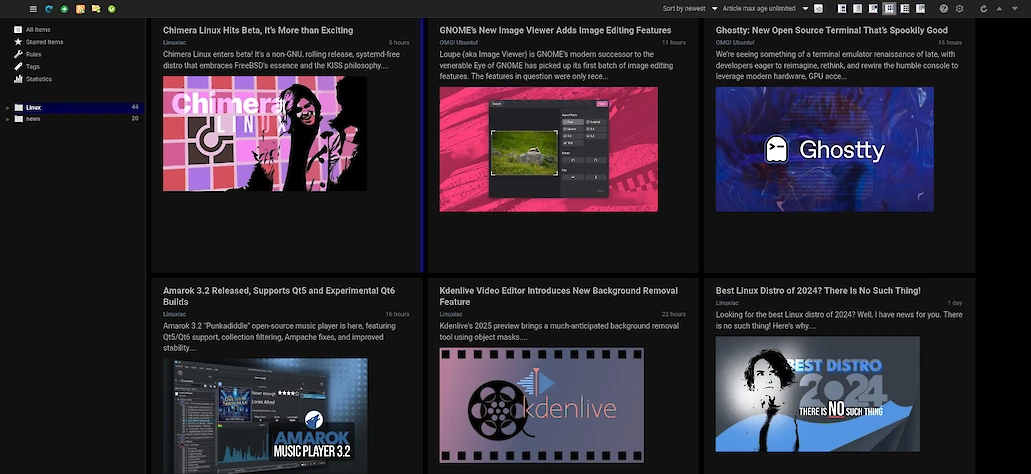
Task: Click the Linuxiac source on Amarok article
Action: coord(174,314)
